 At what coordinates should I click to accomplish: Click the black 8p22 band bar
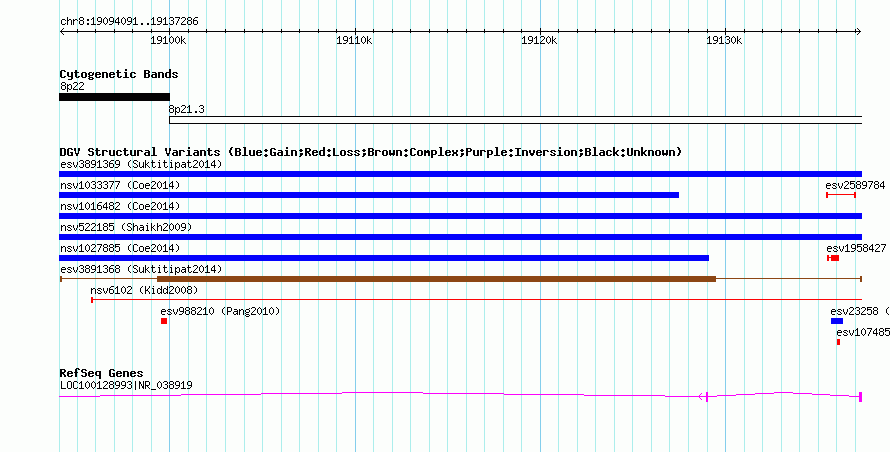[115, 97]
